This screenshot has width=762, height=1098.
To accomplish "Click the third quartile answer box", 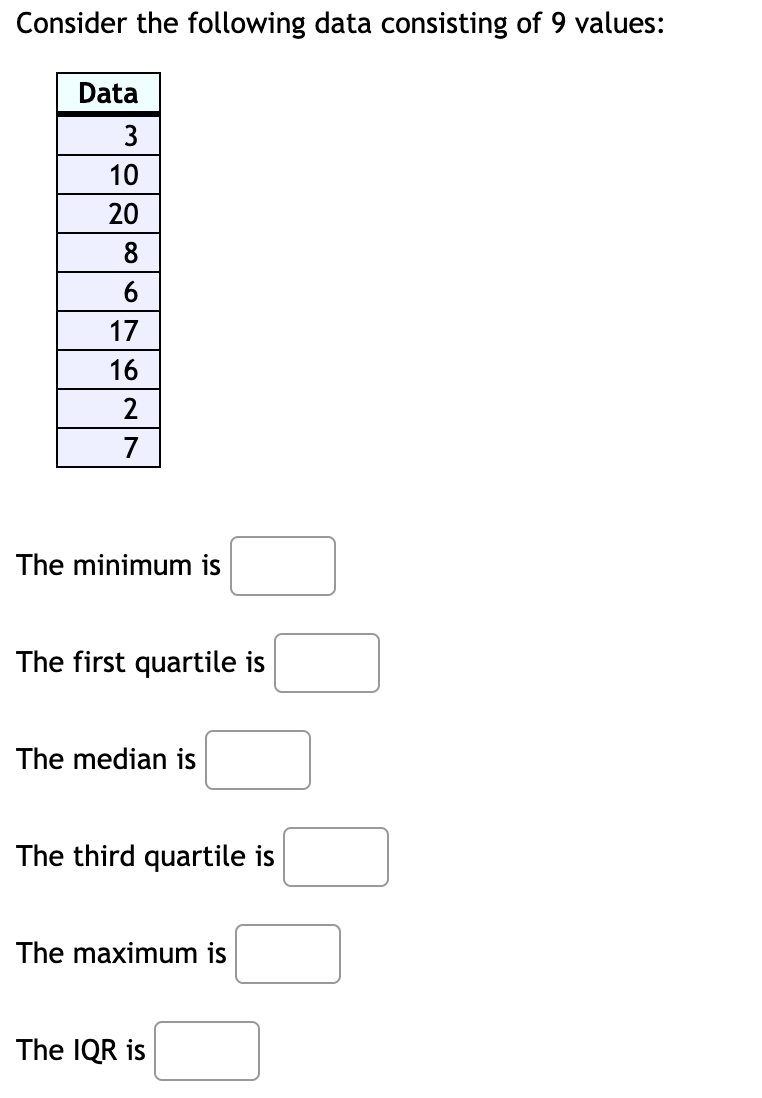I will [x=336, y=856].
